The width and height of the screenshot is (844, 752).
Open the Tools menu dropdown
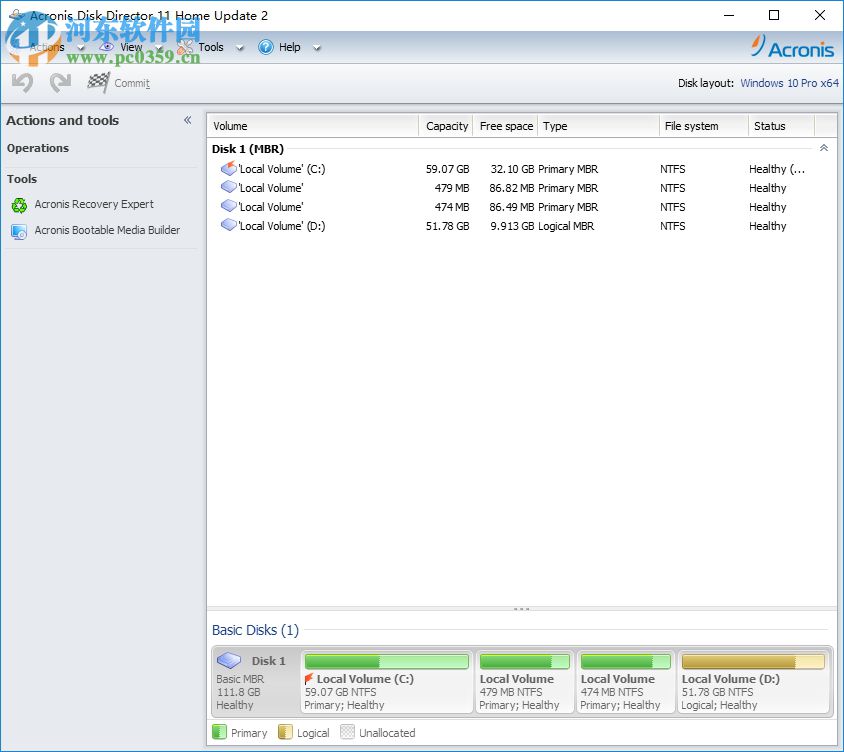[239, 47]
